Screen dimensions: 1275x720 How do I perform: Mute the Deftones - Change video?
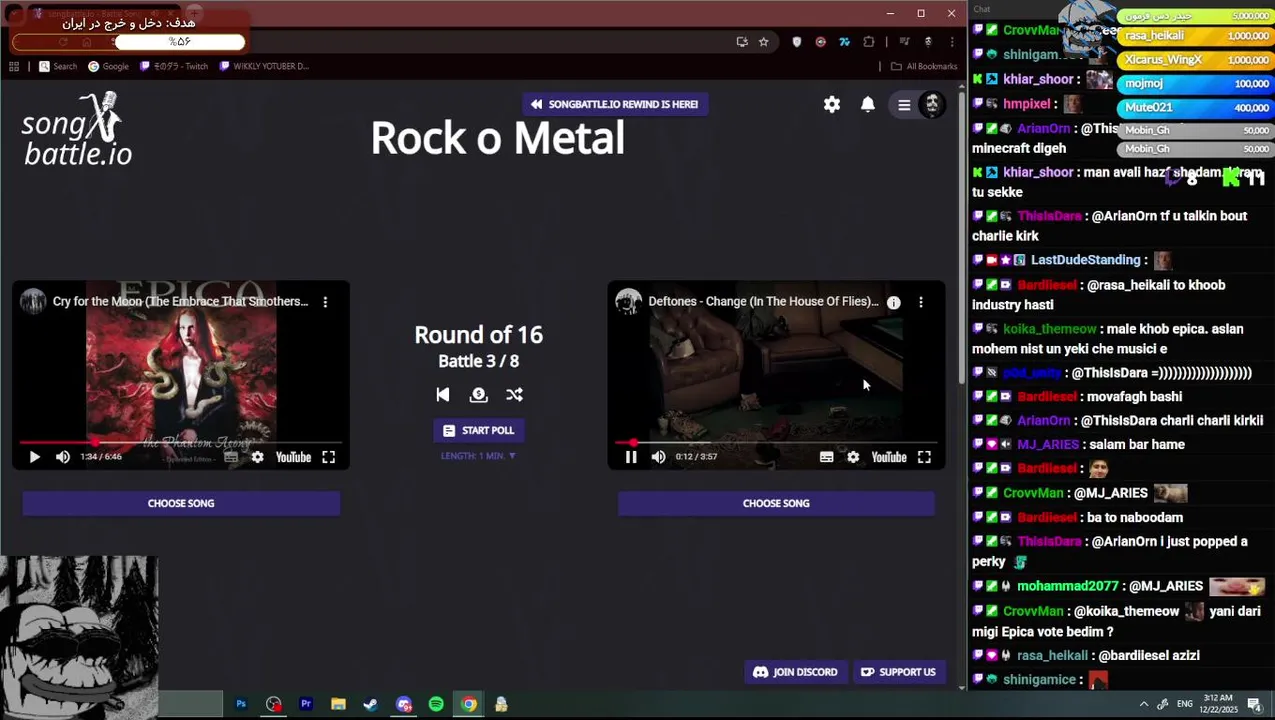point(658,457)
